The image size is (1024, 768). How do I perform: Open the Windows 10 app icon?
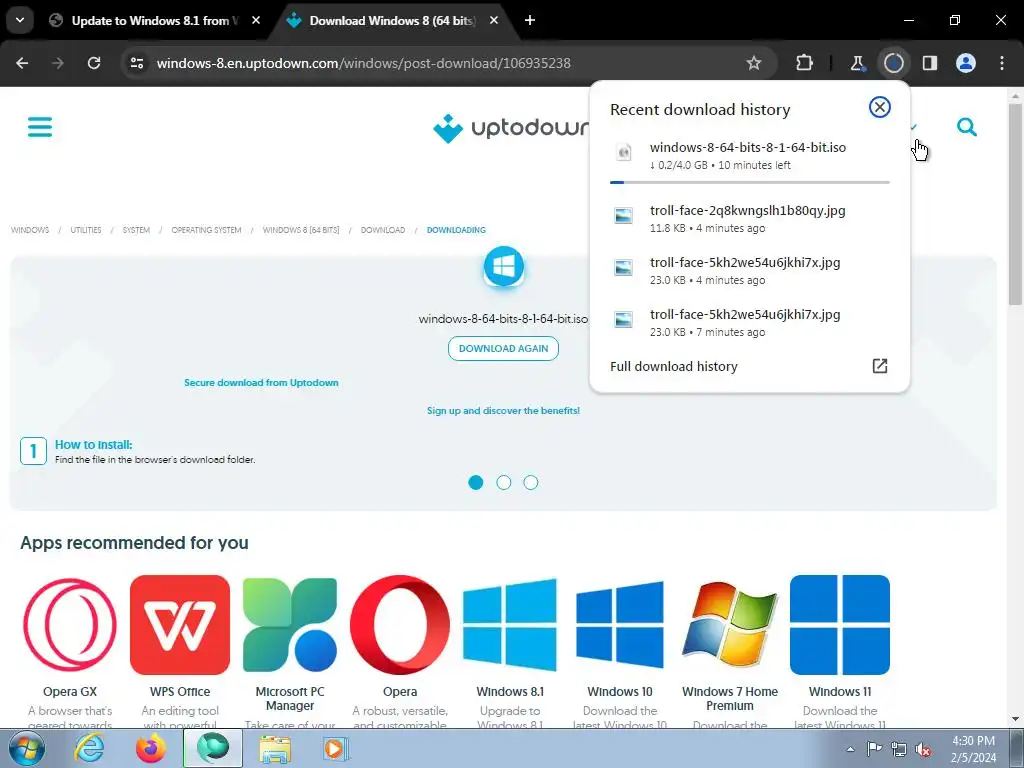tap(620, 625)
